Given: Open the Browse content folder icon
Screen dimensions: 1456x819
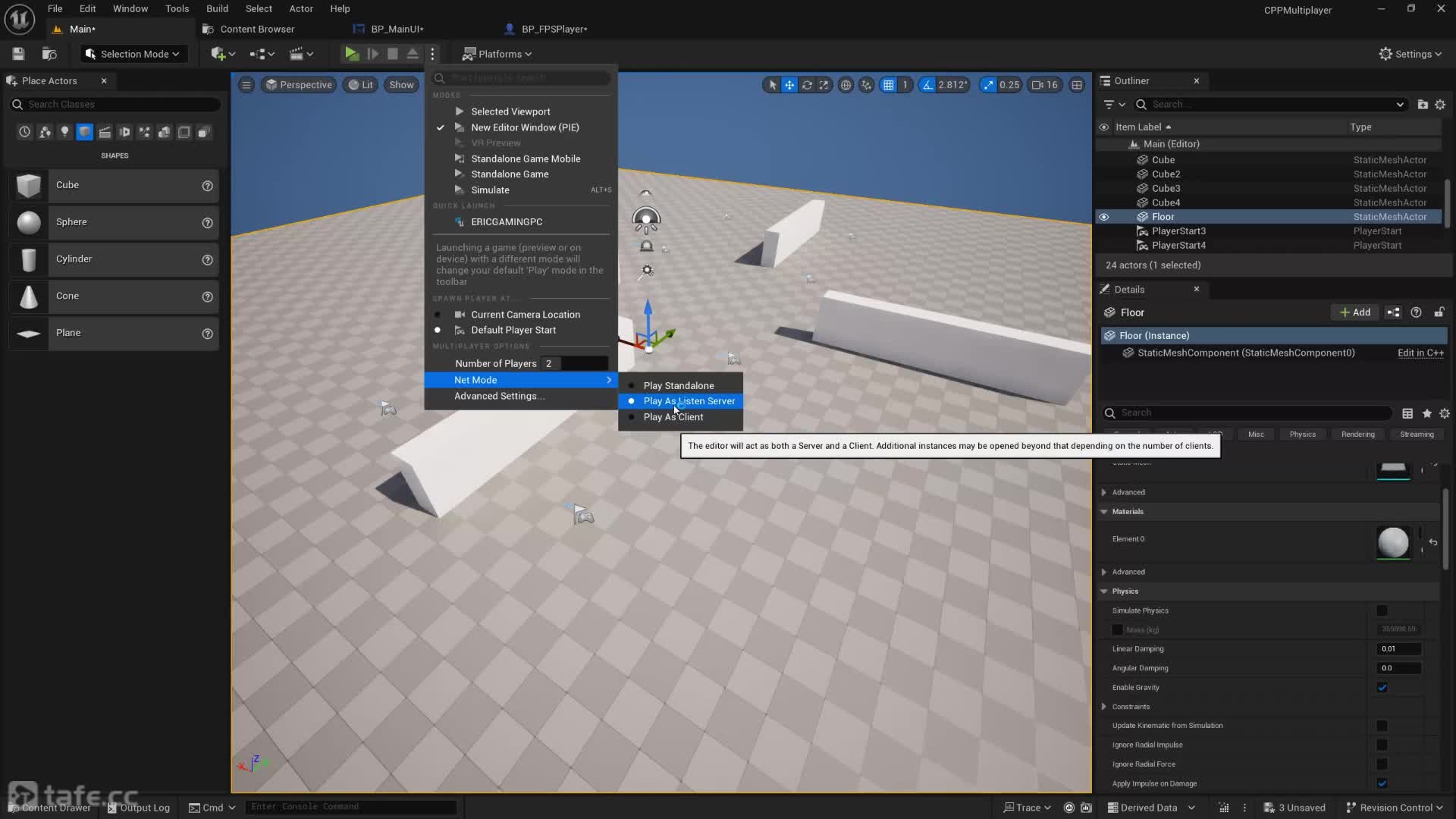Looking at the screenshot, I should tap(49, 54).
